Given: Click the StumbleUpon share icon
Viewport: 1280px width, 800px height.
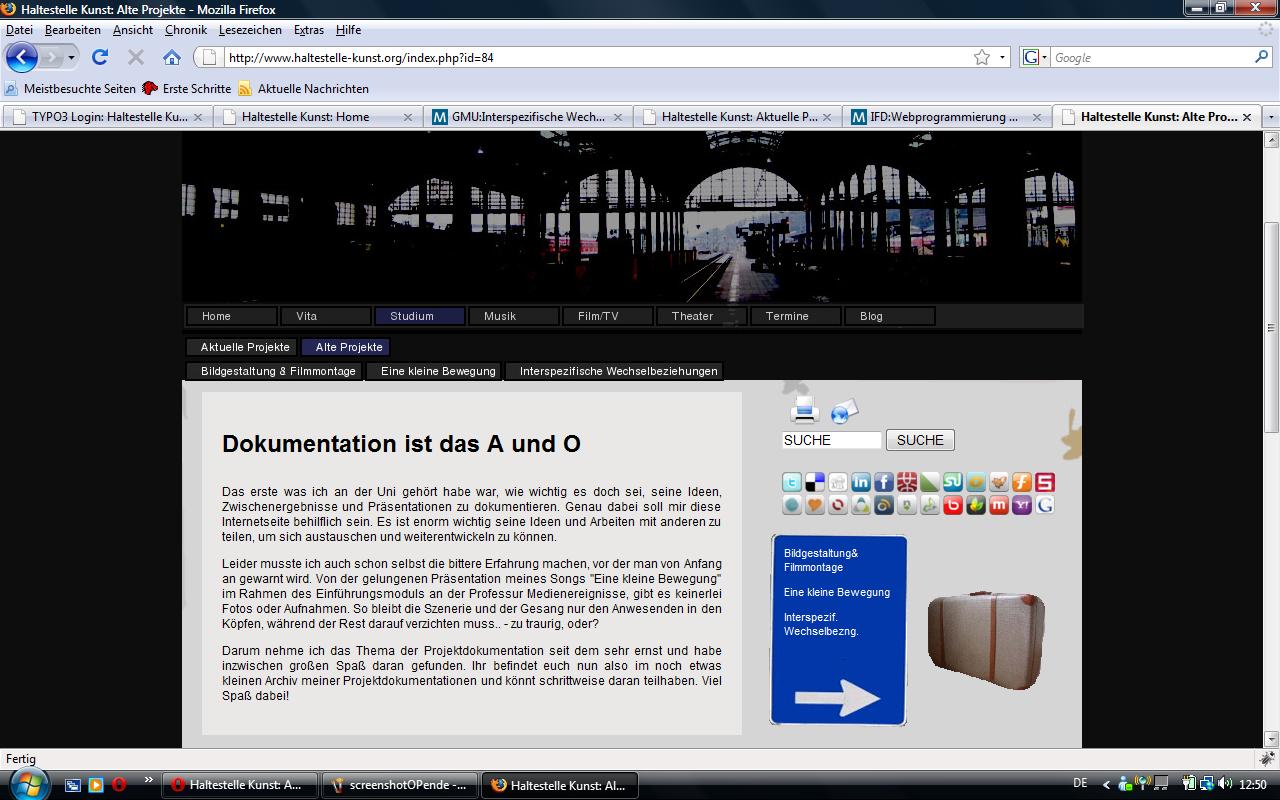Looking at the screenshot, I should (953, 483).
